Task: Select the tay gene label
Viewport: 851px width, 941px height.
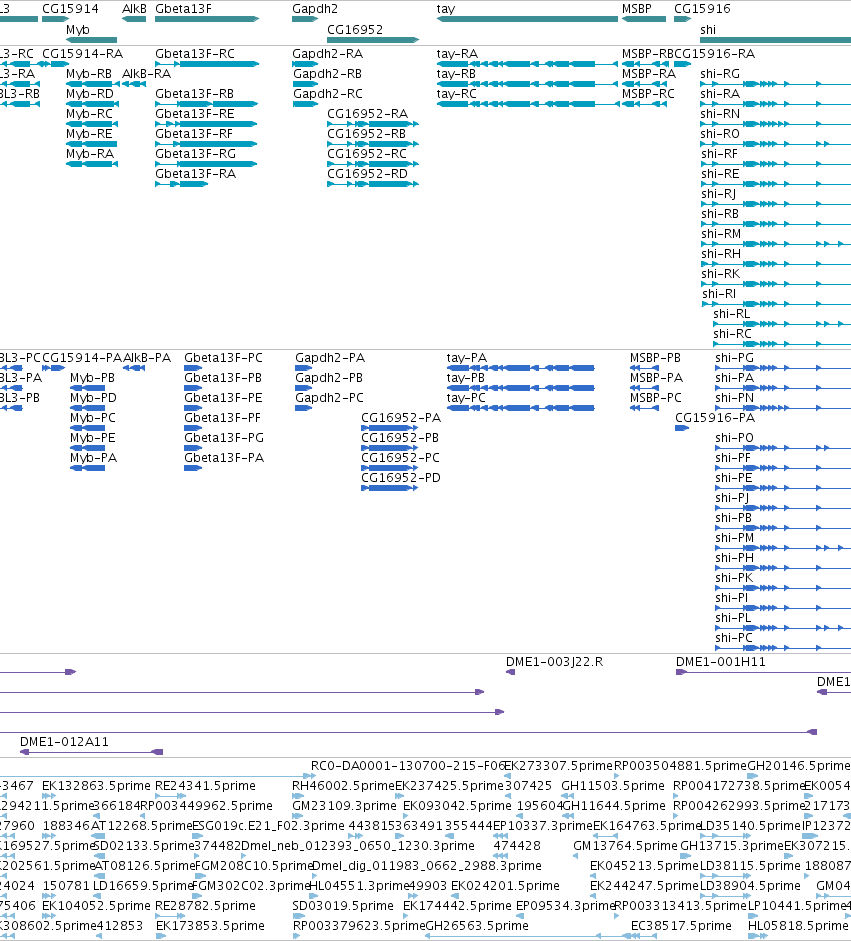Action: pyautogui.click(x=446, y=9)
